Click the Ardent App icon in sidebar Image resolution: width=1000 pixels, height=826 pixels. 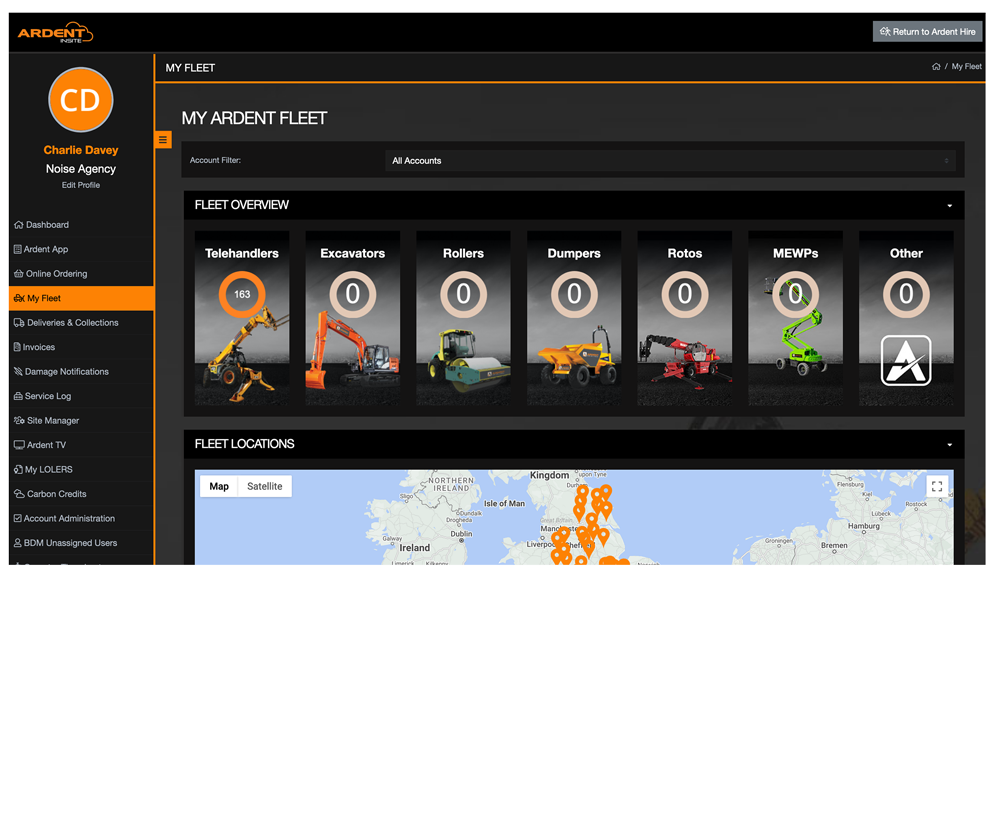click(x=18, y=249)
